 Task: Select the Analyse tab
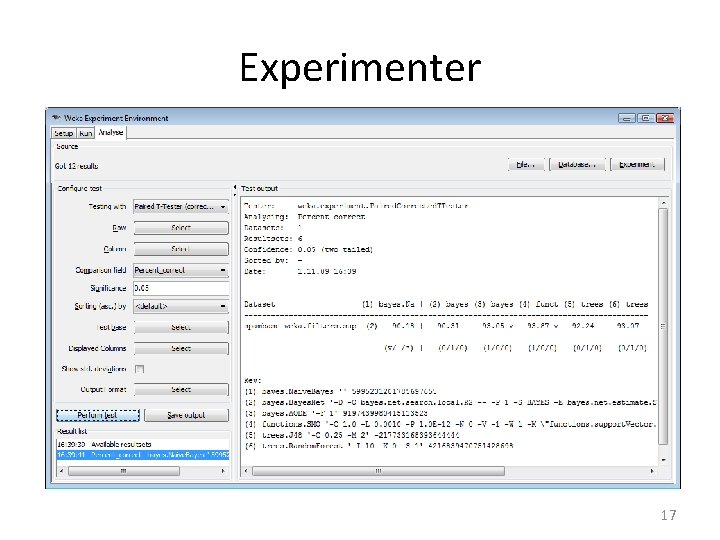[x=111, y=132]
